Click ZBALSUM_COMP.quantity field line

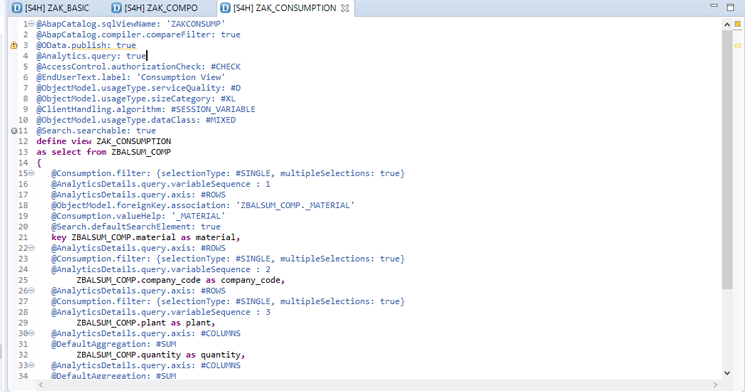161,355
